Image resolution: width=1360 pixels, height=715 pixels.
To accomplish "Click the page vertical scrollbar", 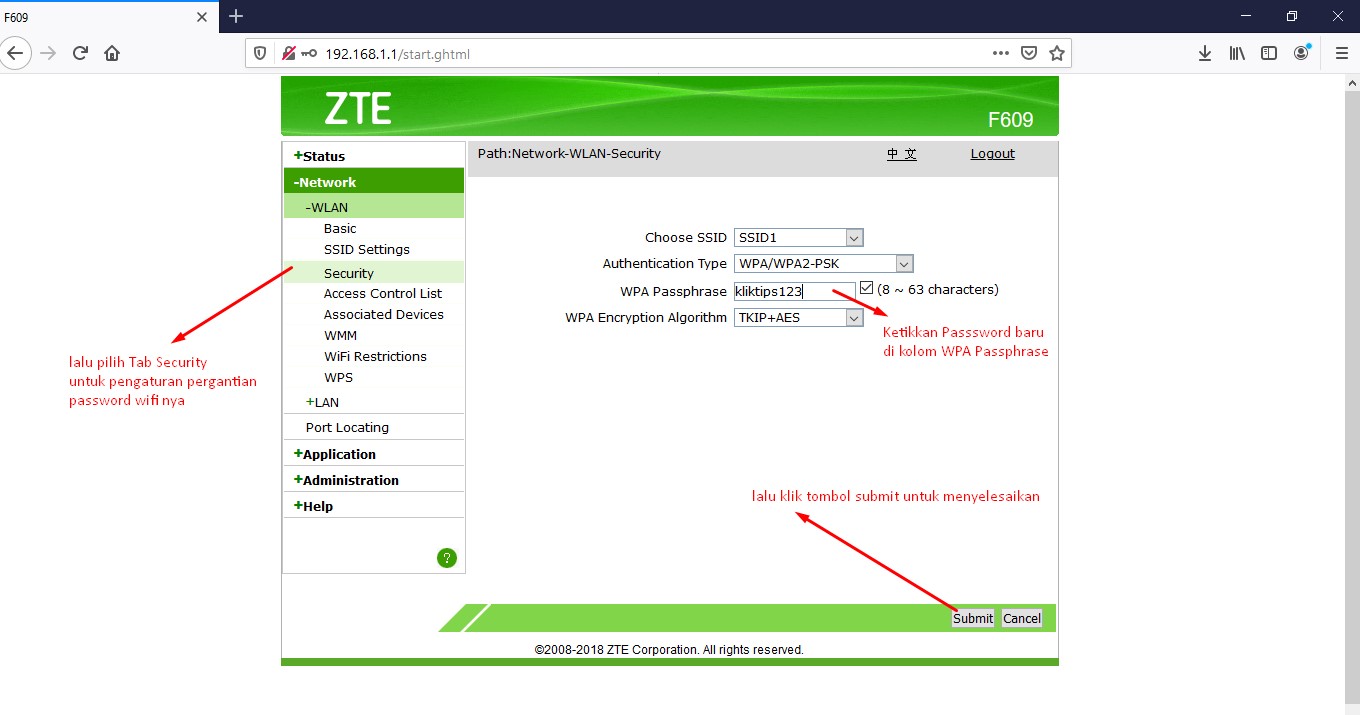I will [x=1352, y=395].
